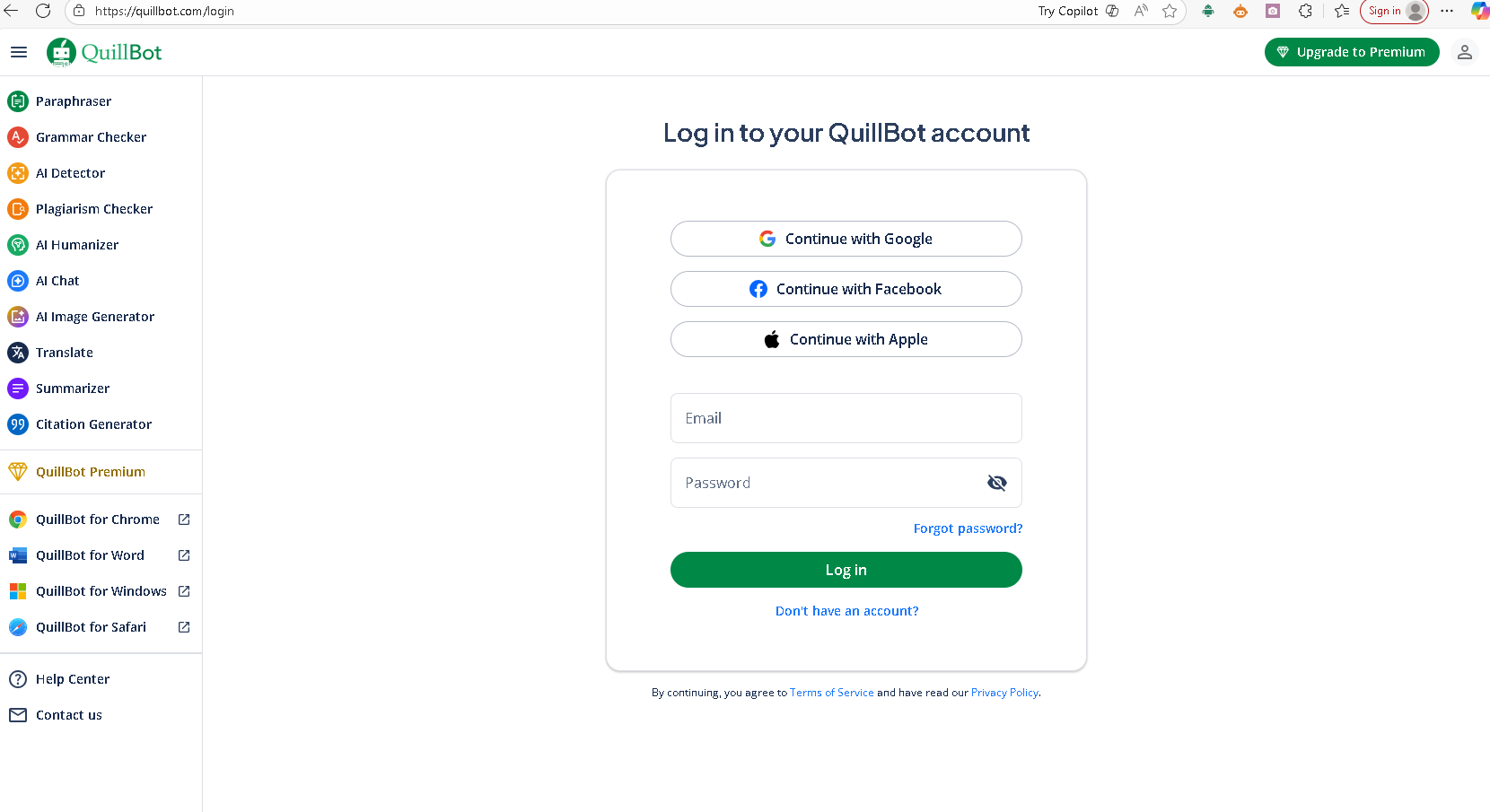Click the Forgot password link
Screen dimensions: 1490x812
coord(968,528)
